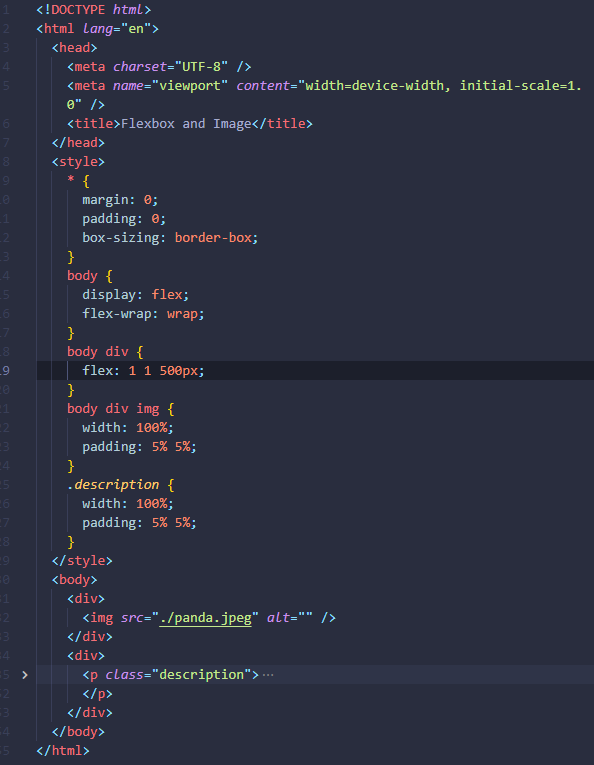This screenshot has height=765, width=594.
Task: Click the body { selector line
Action: [x=90, y=276]
